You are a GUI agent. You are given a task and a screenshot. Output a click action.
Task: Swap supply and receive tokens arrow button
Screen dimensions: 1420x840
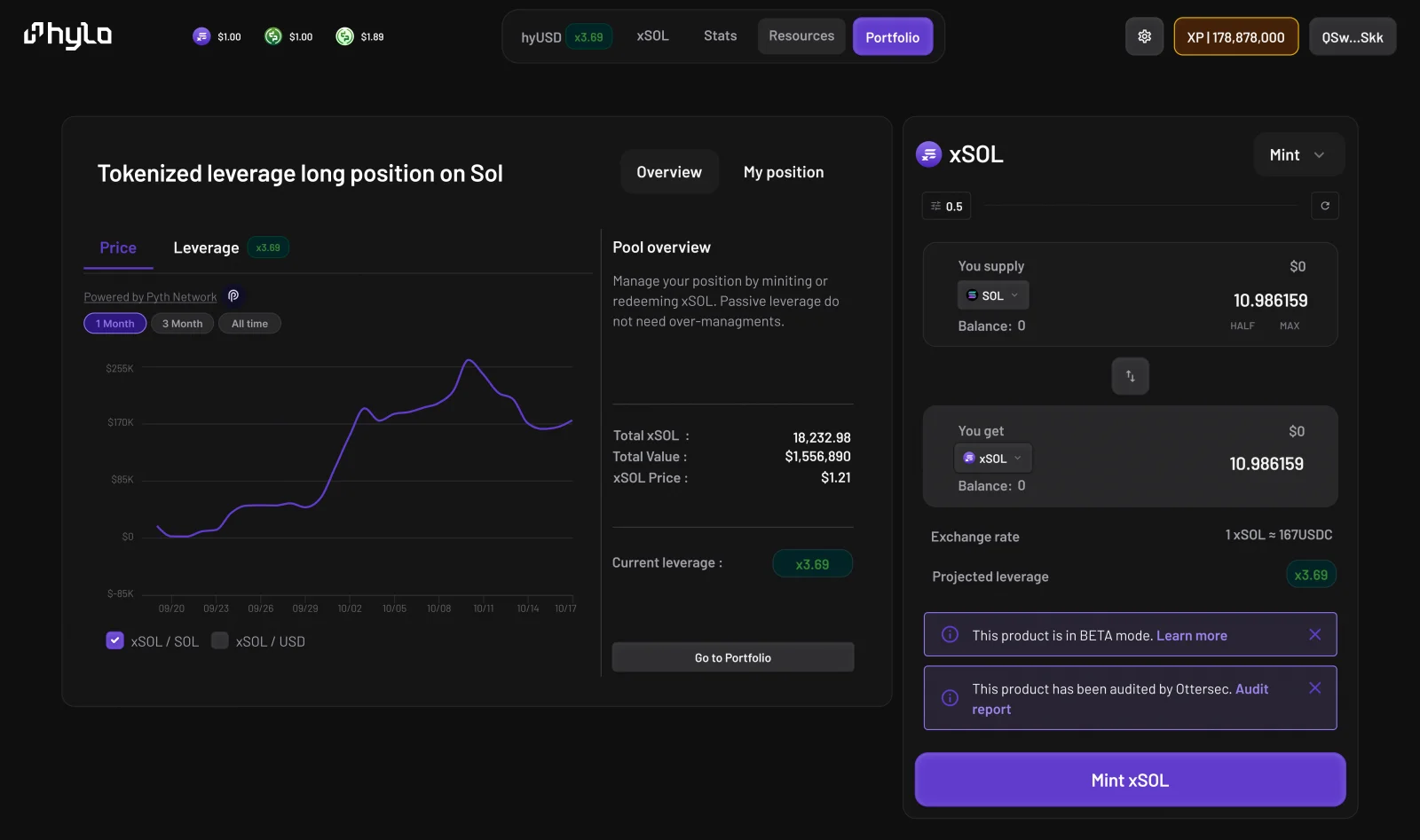1130,376
